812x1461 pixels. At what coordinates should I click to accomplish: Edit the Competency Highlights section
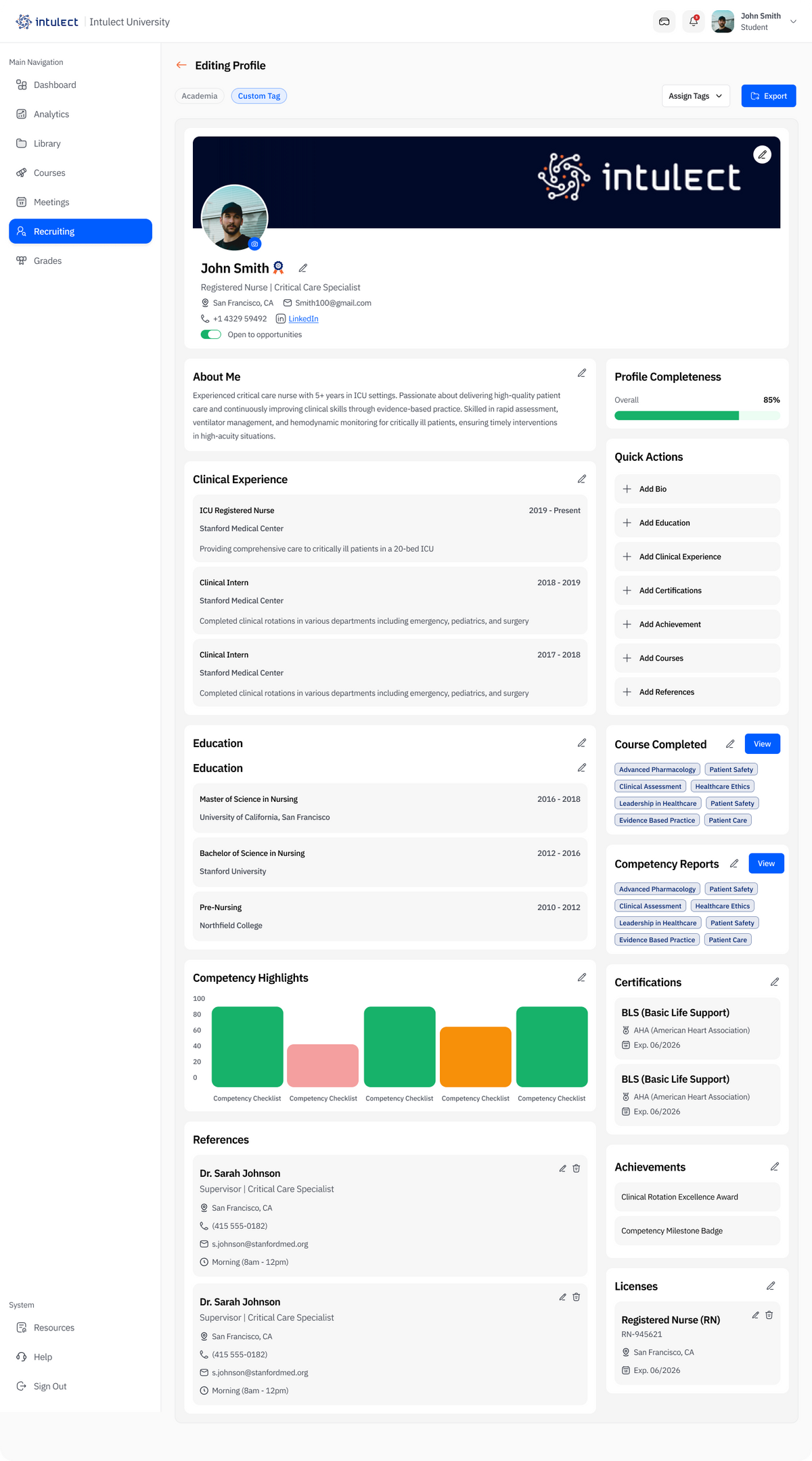582,978
